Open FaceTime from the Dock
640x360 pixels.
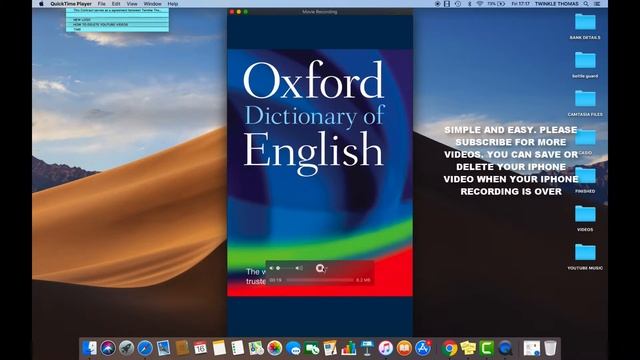(312, 348)
